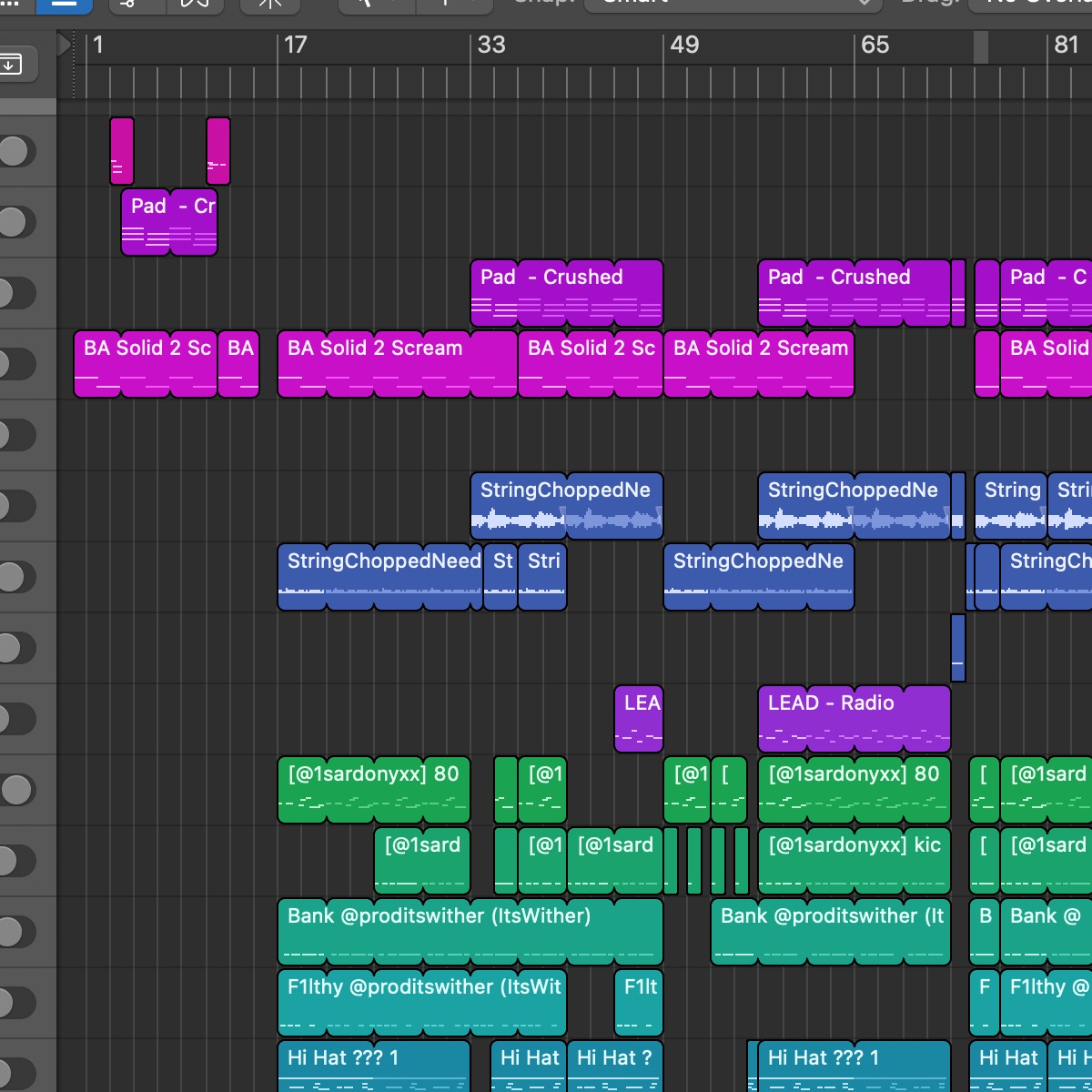Select the long Bank @proditswither (ItsWither) region

tap(470, 932)
